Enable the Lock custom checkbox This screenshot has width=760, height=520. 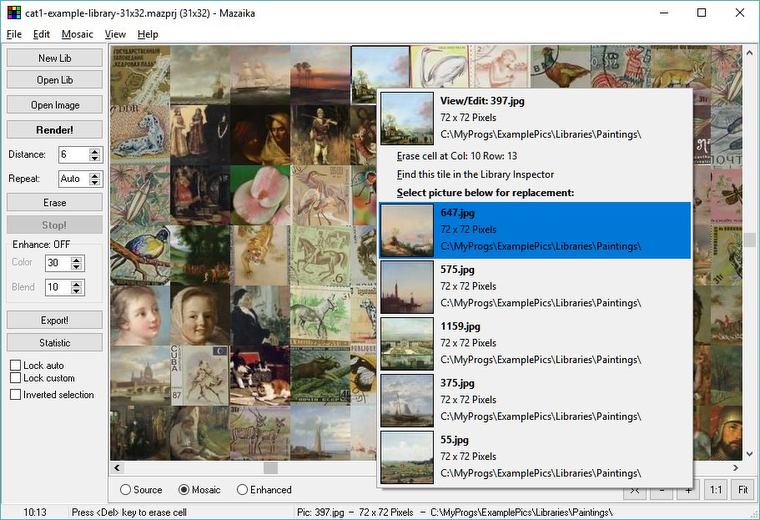16,378
